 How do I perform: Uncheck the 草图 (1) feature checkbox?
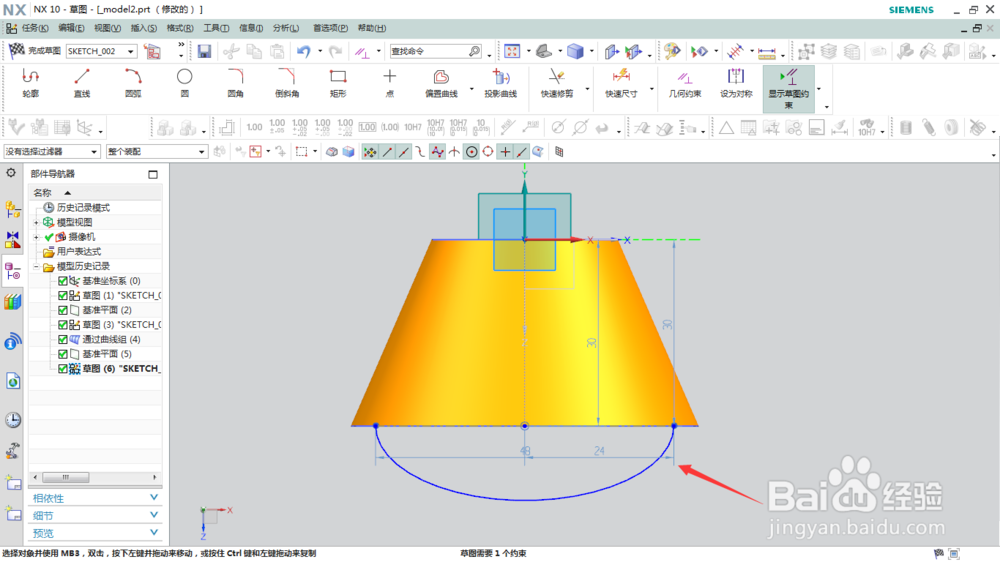pos(62,295)
